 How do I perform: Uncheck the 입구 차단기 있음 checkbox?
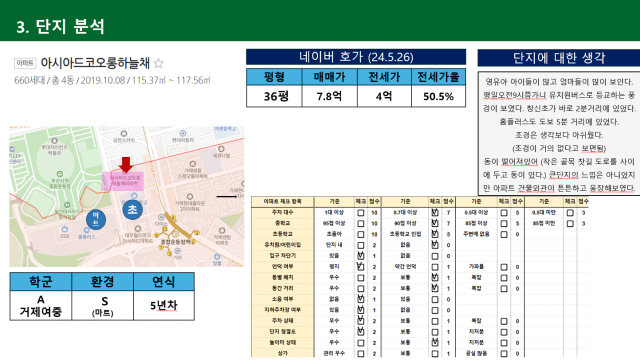pyautogui.click(x=361, y=256)
